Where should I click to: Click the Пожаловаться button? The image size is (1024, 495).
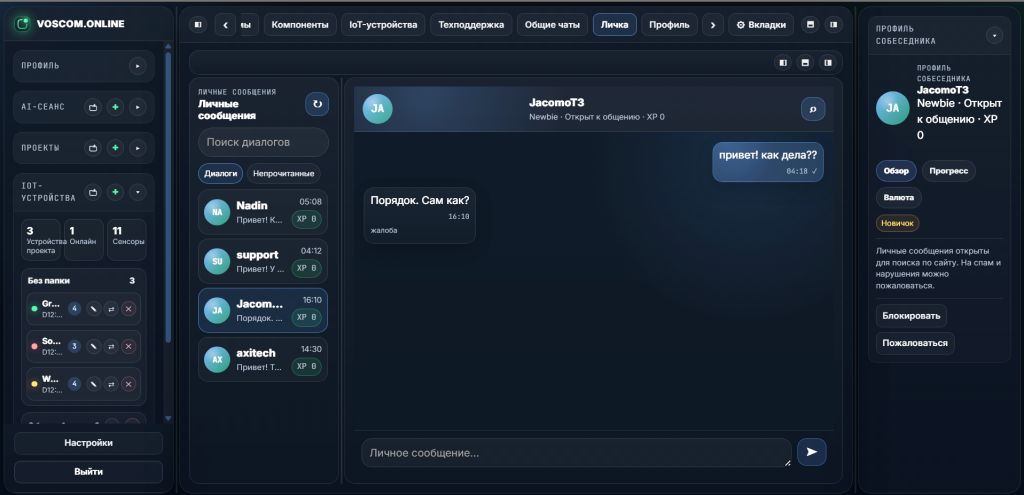[915, 343]
